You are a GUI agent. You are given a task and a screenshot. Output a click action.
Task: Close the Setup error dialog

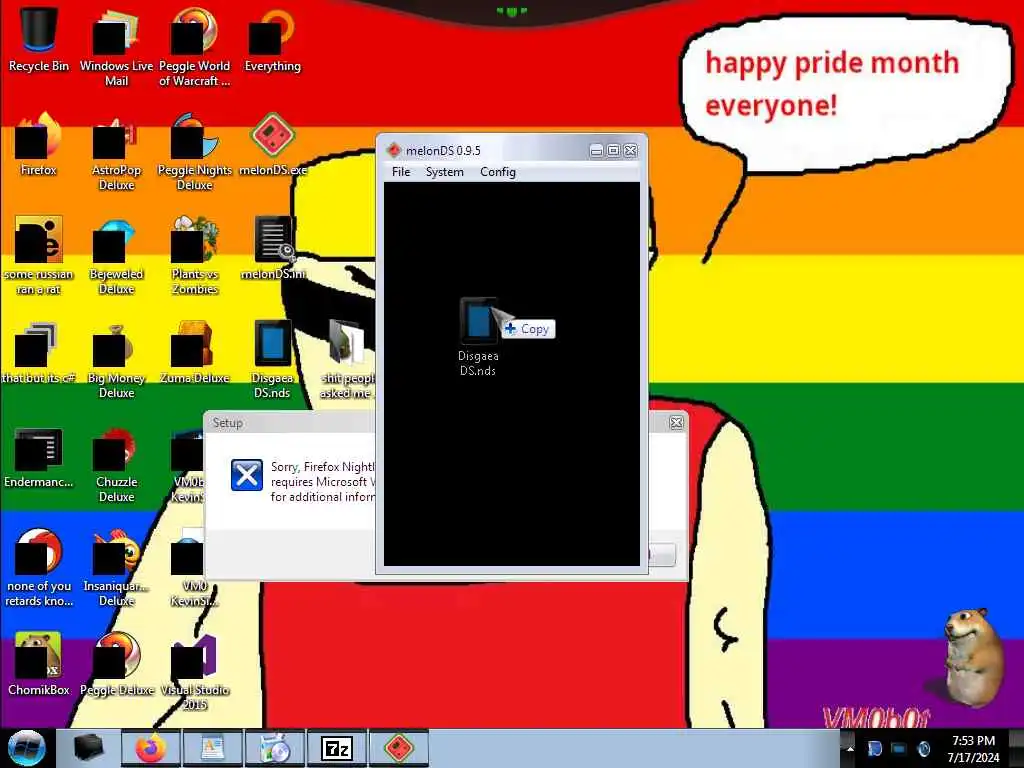click(677, 423)
